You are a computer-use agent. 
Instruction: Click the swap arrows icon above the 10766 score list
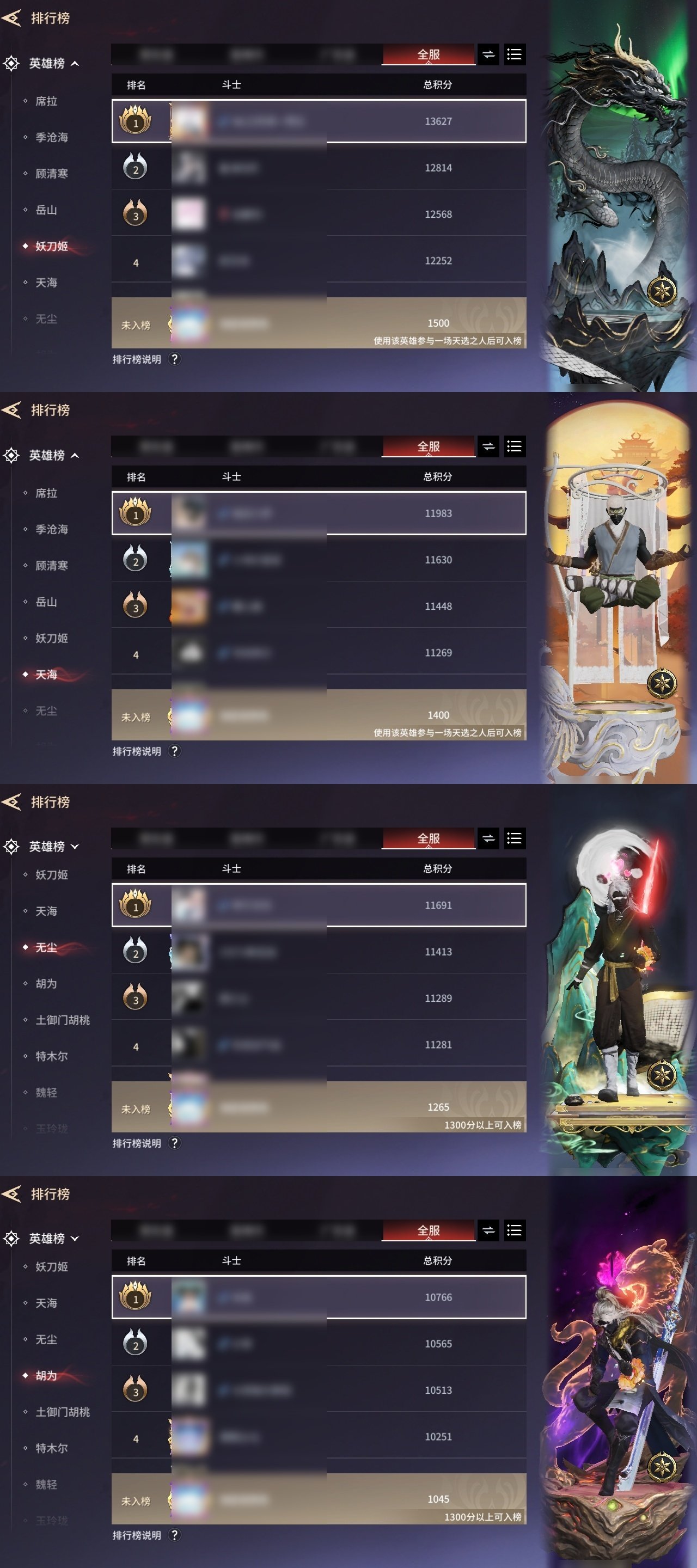click(488, 1231)
